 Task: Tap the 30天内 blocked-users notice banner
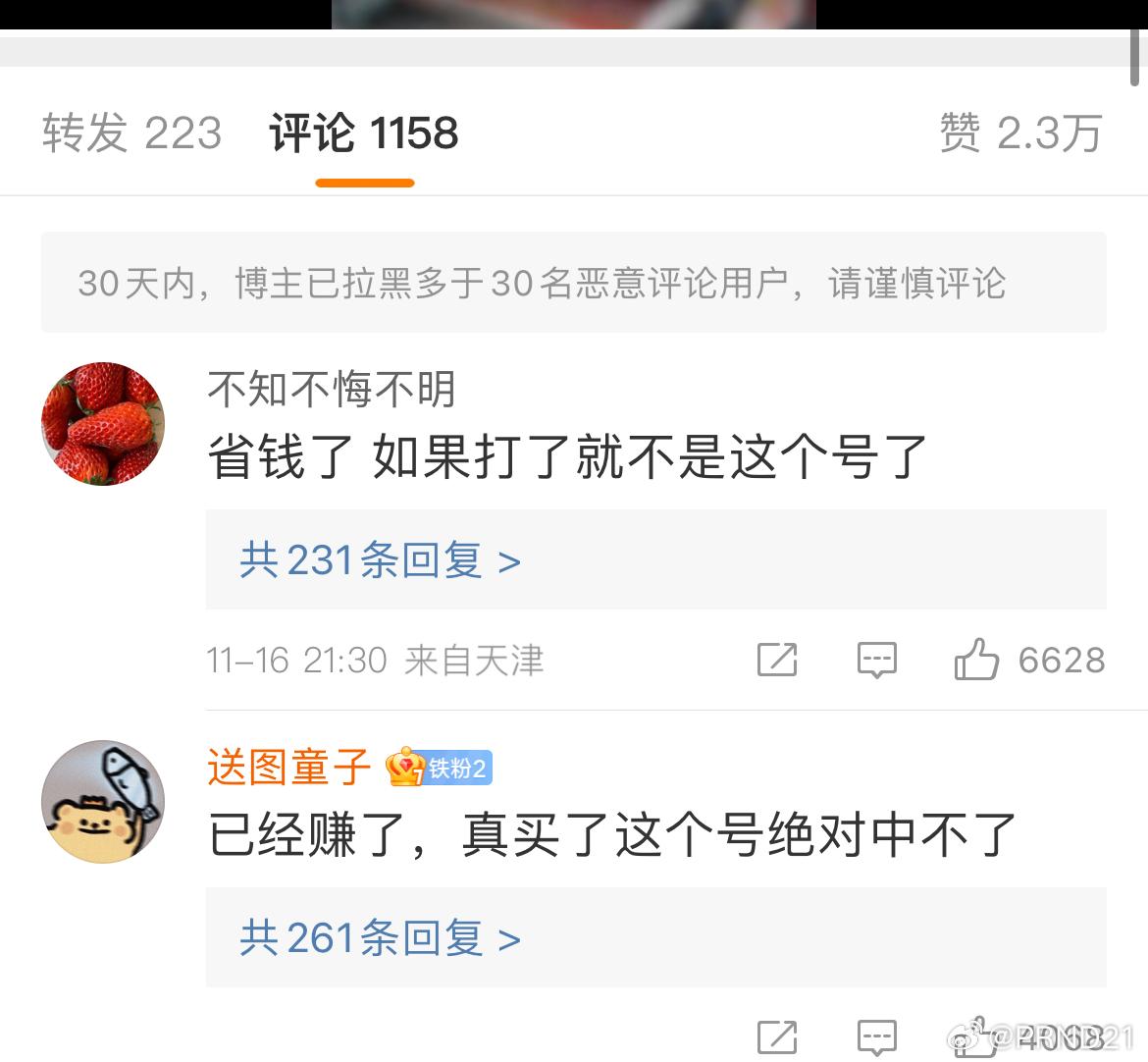point(573,282)
